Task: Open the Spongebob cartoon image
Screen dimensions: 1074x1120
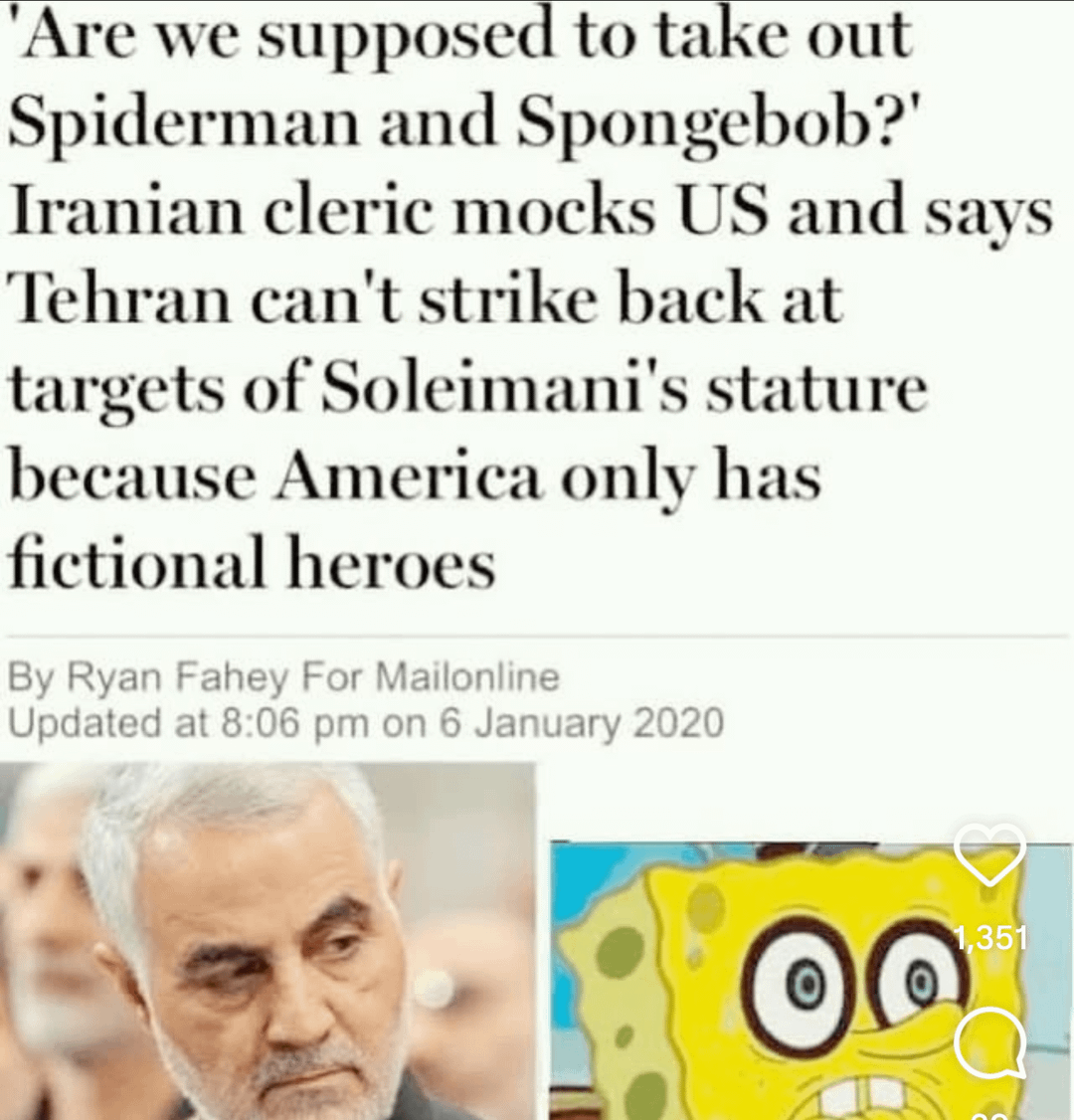Action: [811, 981]
